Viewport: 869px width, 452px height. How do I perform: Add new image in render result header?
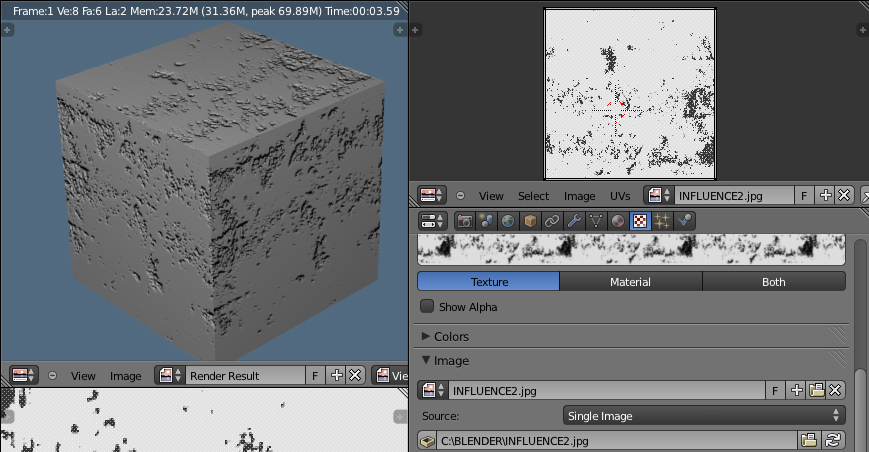pos(336,375)
